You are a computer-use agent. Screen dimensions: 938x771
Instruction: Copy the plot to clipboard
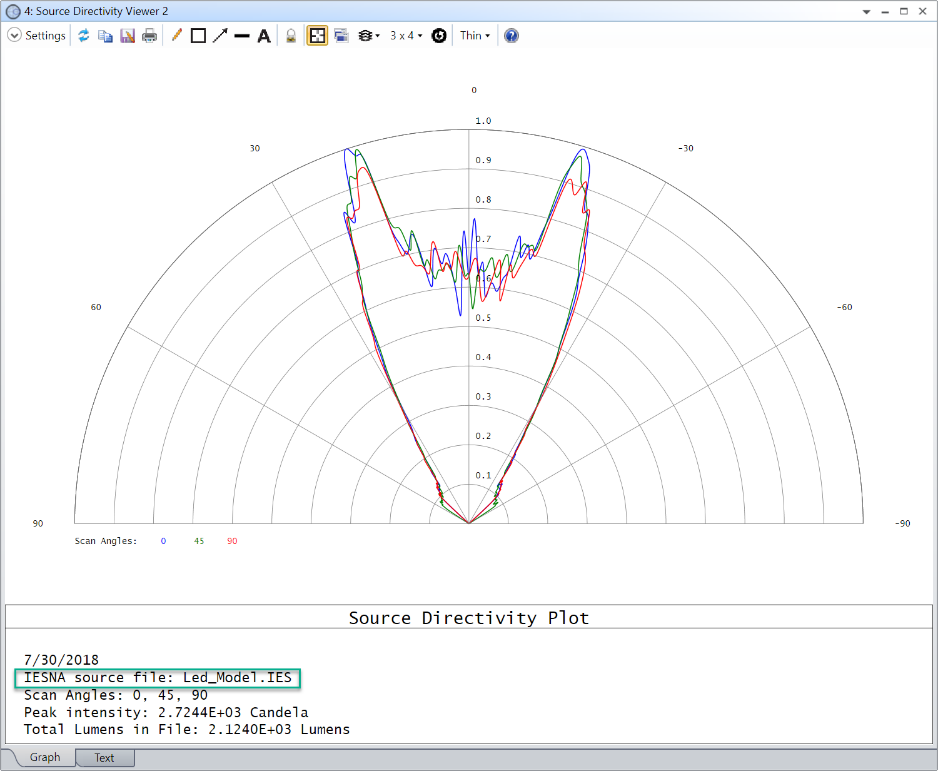[x=105, y=35]
